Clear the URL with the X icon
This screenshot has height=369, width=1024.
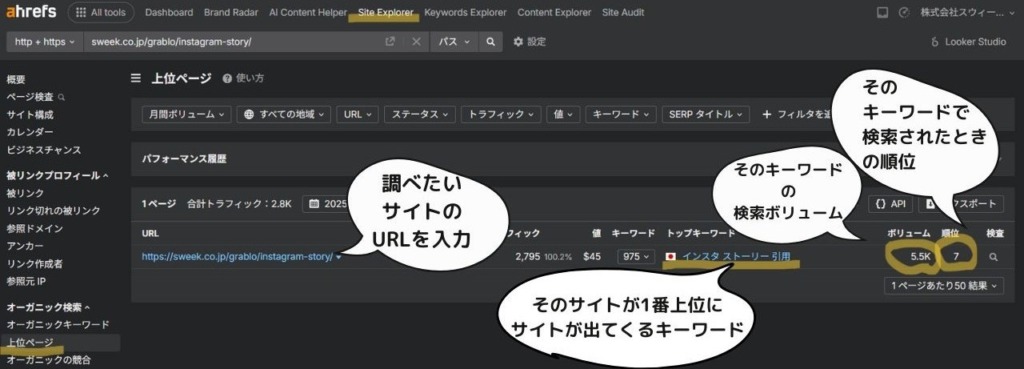pos(416,42)
